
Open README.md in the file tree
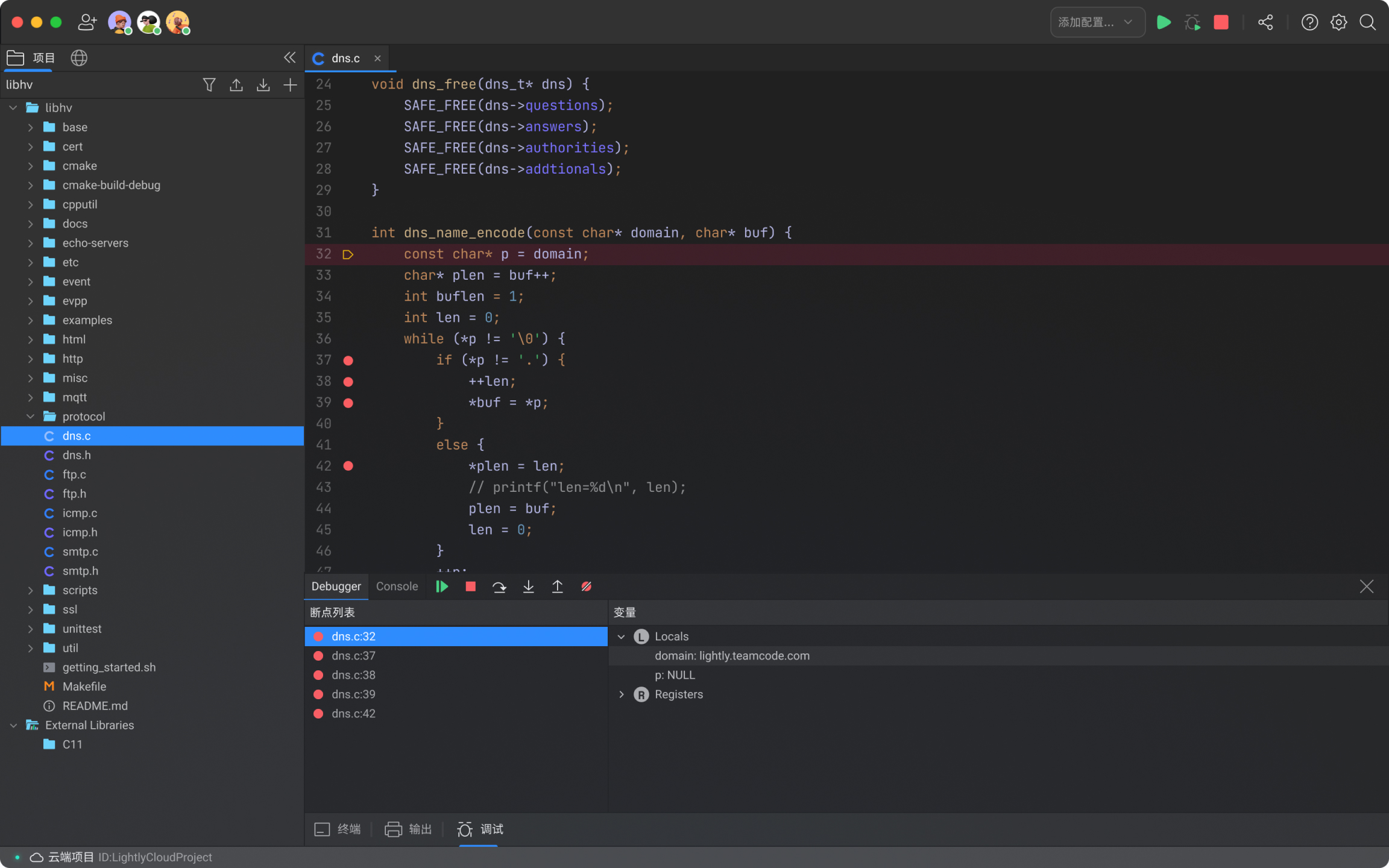(152, 706)
